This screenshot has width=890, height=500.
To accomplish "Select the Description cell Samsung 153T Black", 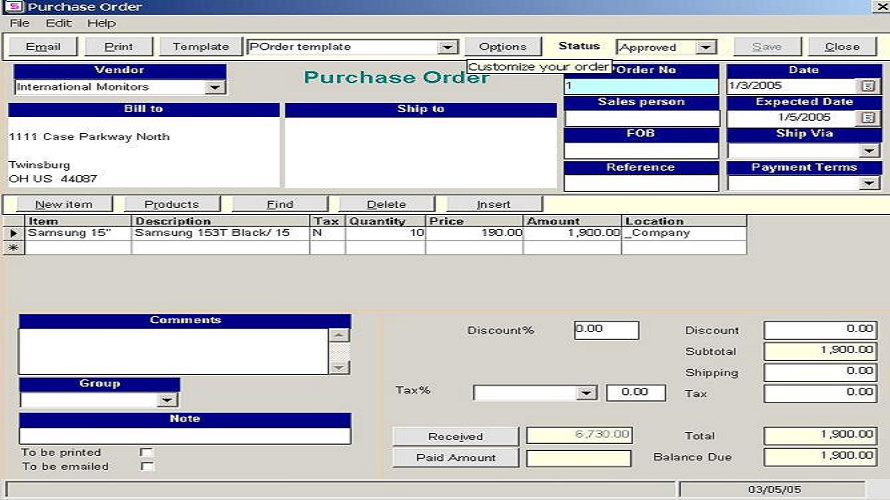I will [x=220, y=233].
